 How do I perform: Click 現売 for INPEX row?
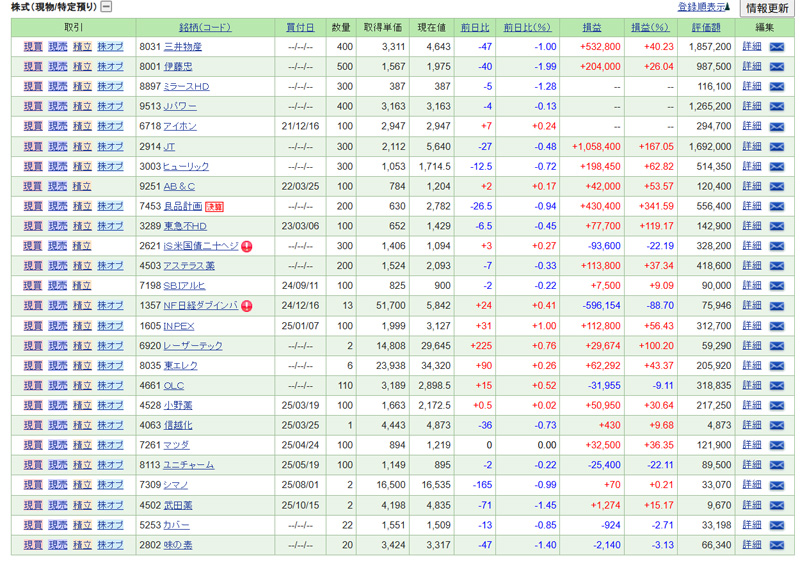[x=58, y=326]
